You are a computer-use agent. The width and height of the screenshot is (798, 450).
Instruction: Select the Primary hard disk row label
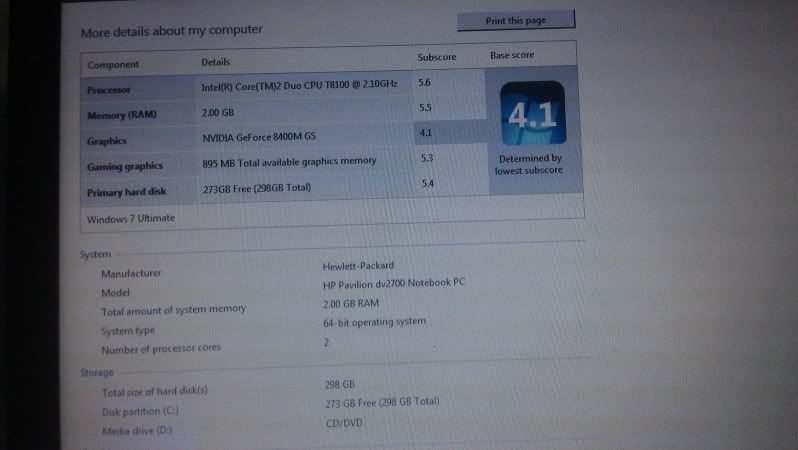coord(127,192)
